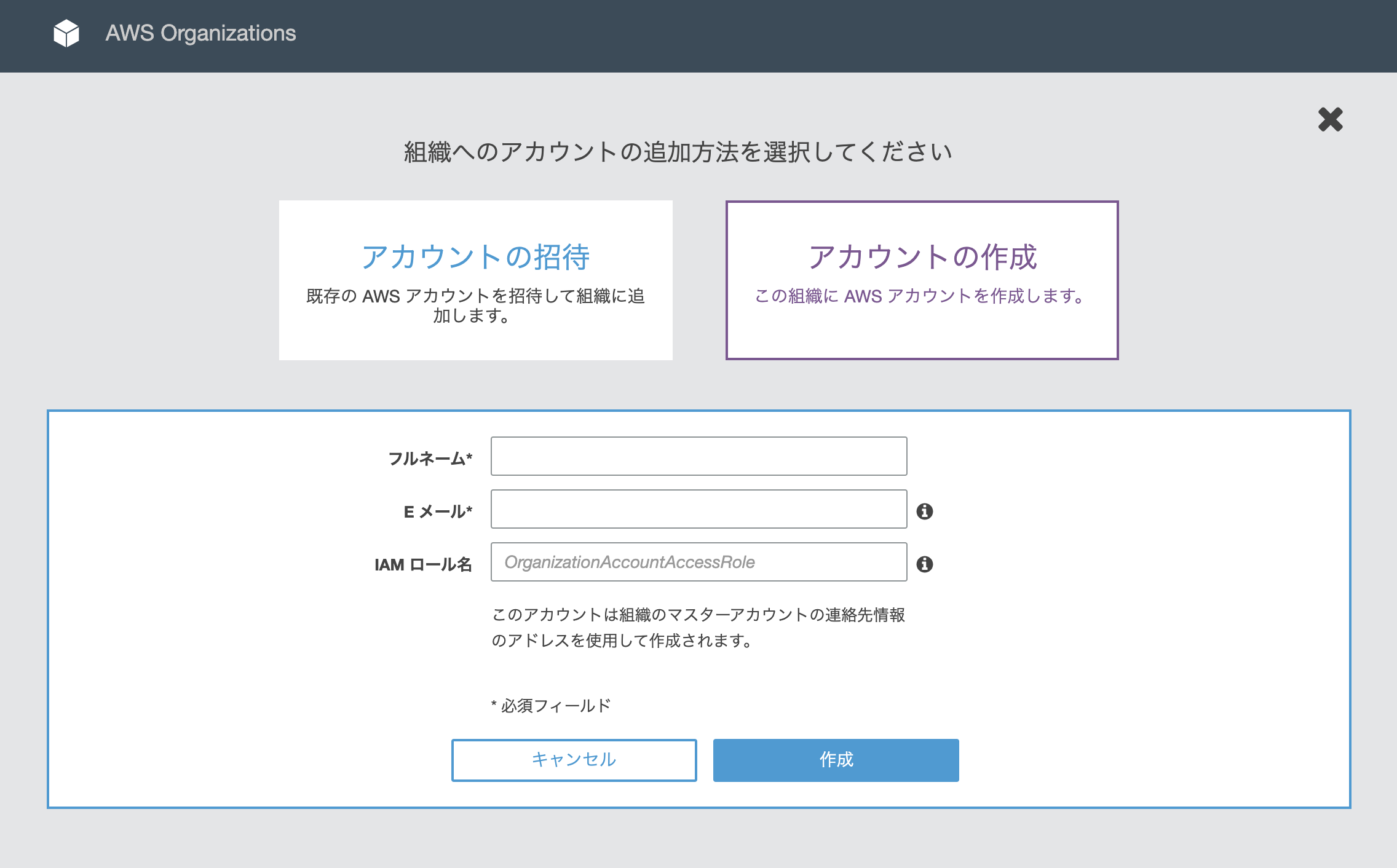The height and width of the screenshot is (868, 1397).
Task: Close the add account dialog with X
Action: tap(1330, 119)
